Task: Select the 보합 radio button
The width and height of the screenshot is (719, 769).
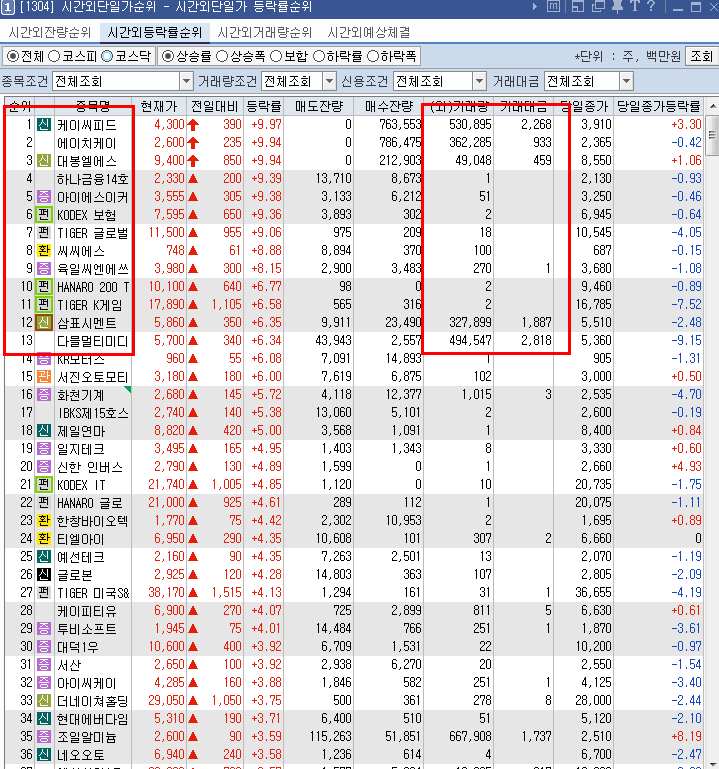Action: (276, 56)
